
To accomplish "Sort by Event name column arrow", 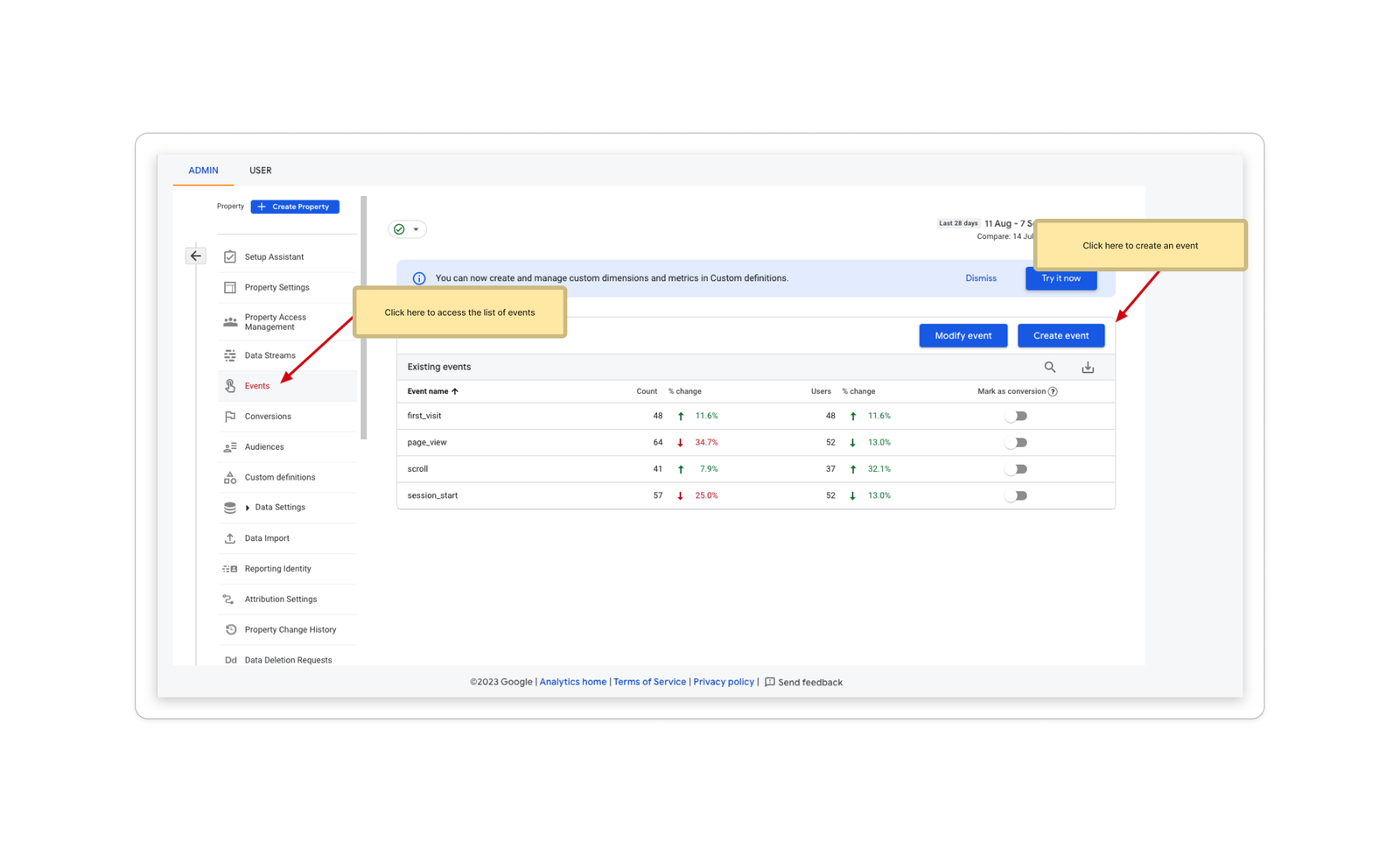I will click(x=455, y=392).
